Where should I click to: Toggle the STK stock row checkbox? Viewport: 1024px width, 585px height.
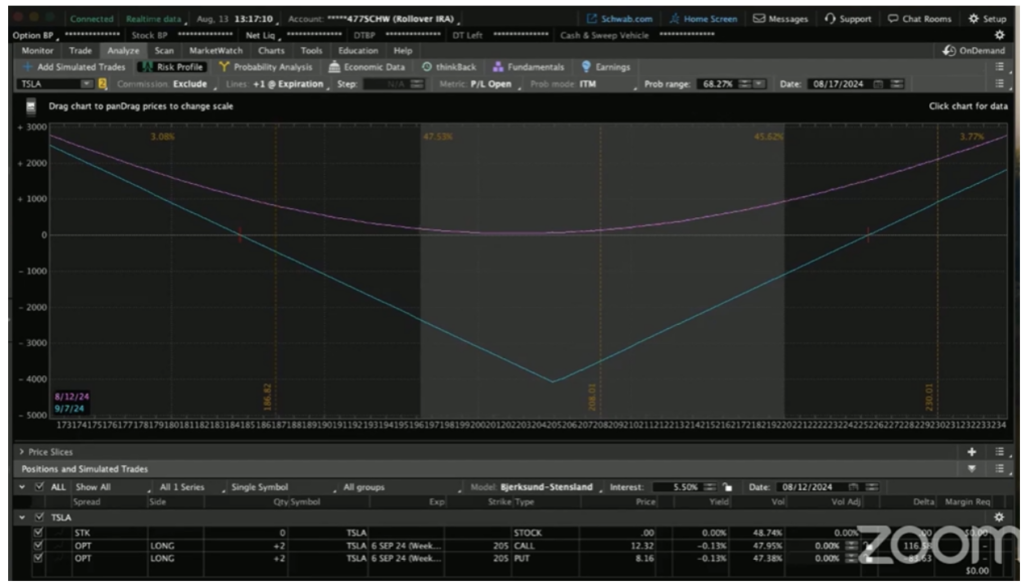coord(38,533)
